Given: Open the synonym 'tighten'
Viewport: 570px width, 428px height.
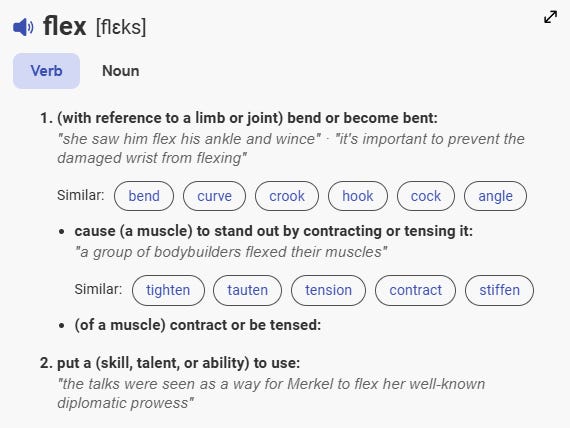Looking at the screenshot, I should [x=168, y=290].
